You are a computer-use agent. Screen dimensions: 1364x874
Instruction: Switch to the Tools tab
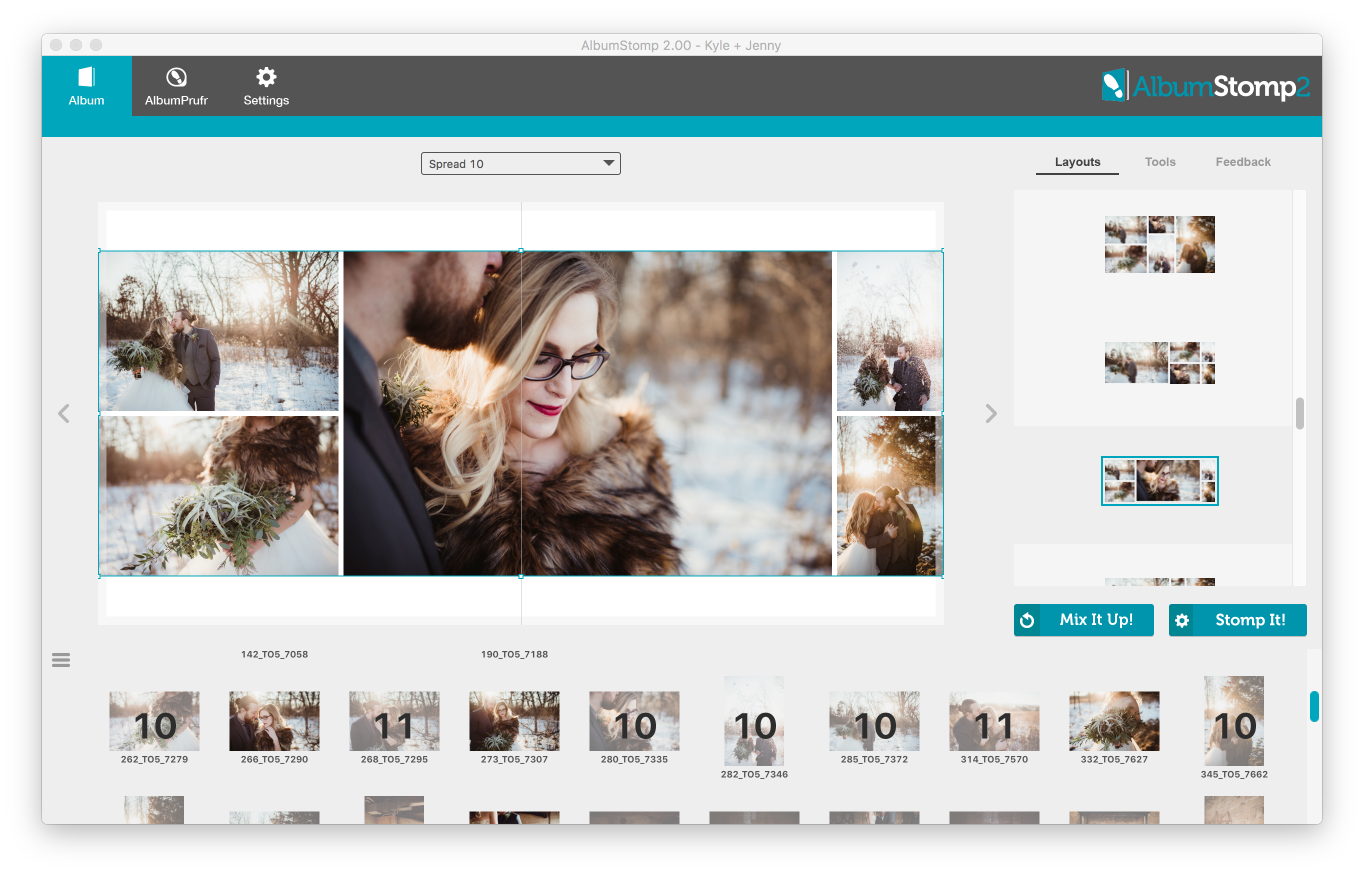pos(1160,162)
